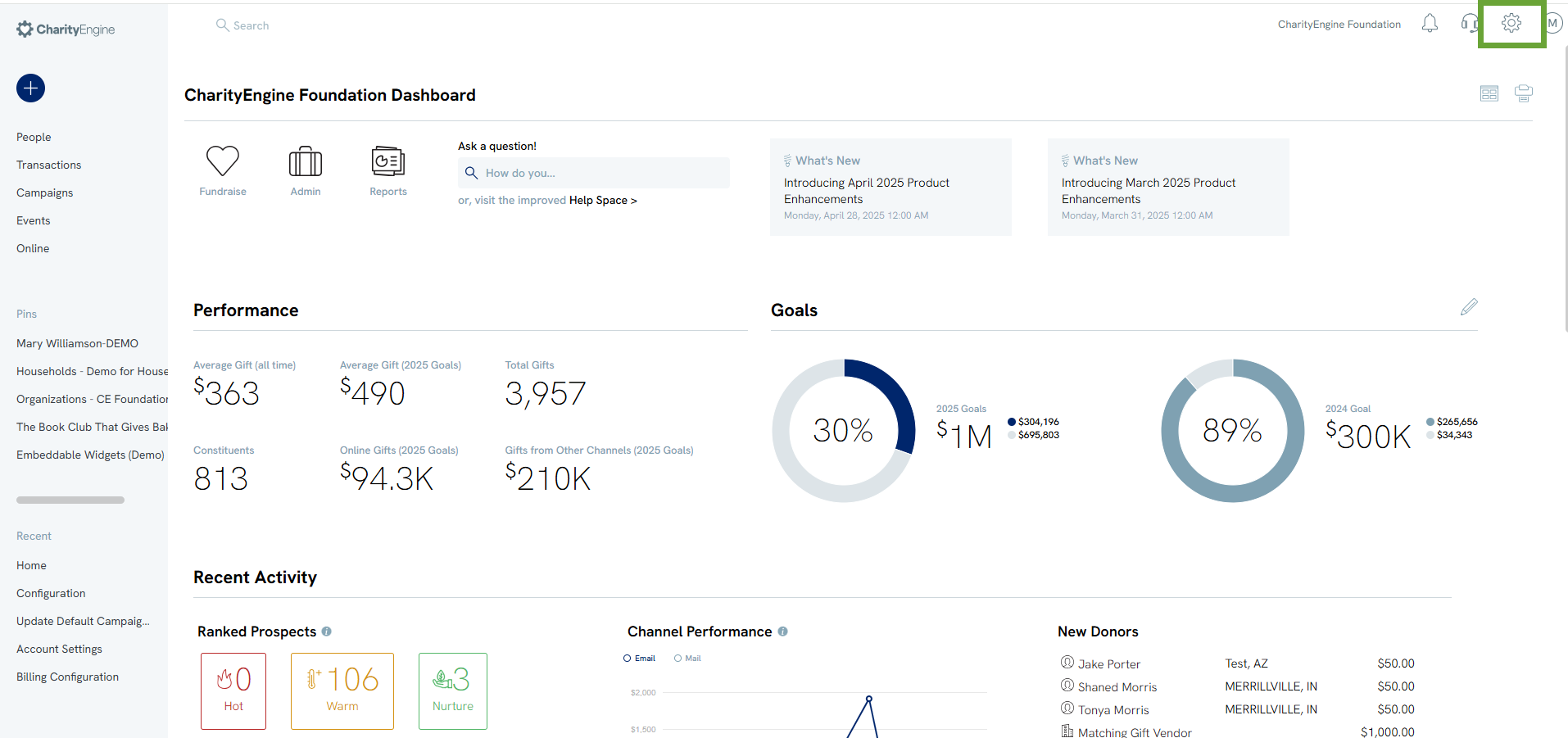Click the Channel Performance info icon
1568x738 pixels.
click(783, 632)
